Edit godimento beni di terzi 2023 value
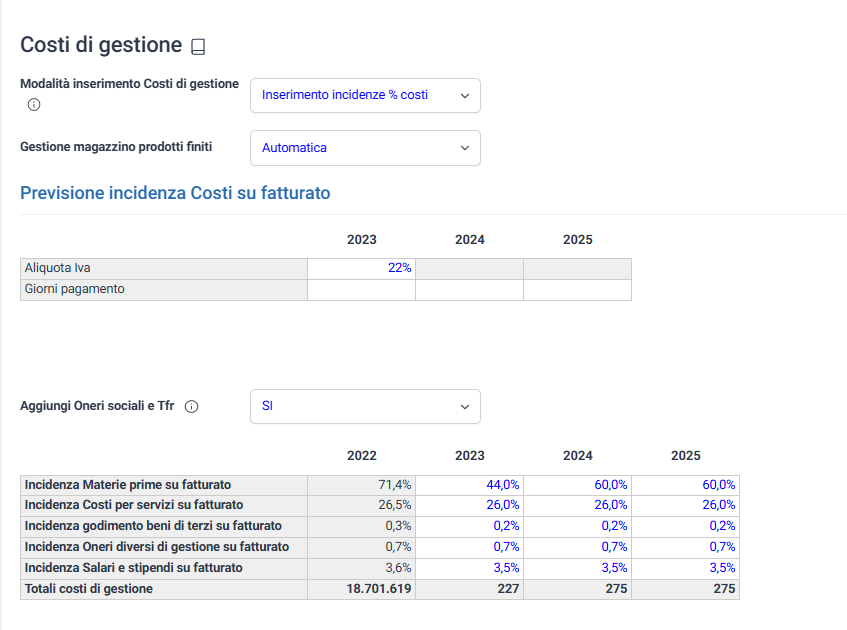Screen dimensions: 847x630 [x=469, y=526]
